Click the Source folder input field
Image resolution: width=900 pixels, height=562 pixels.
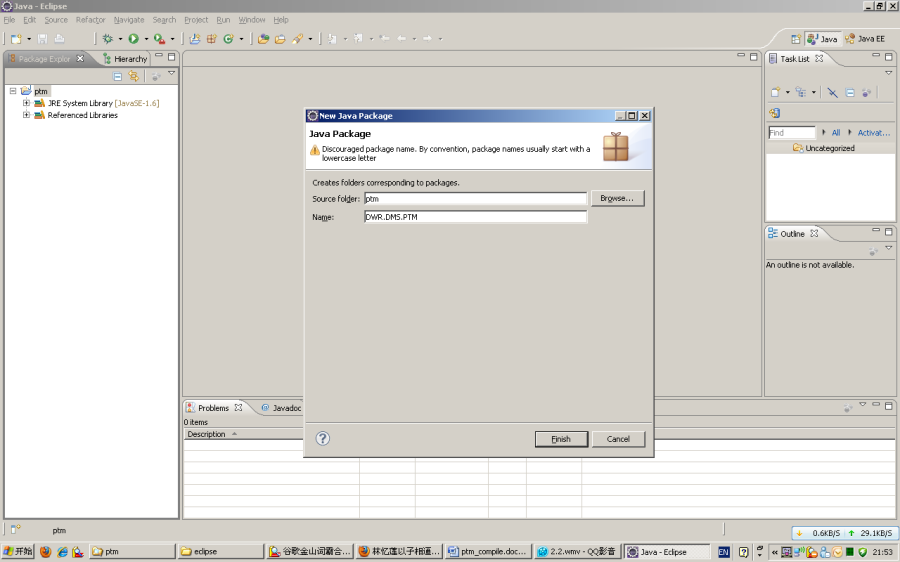click(x=475, y=199)
